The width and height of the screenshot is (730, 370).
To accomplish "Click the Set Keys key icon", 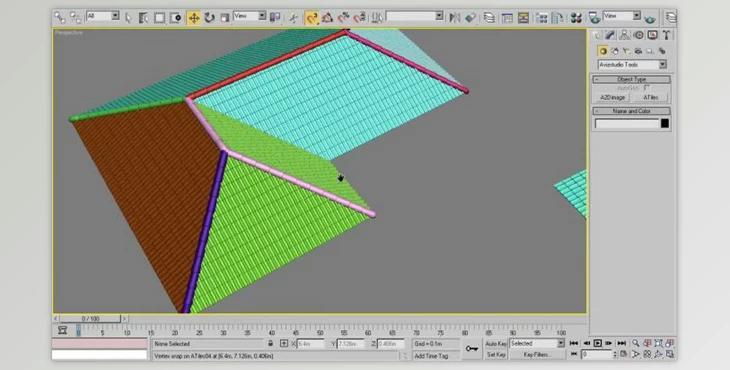I will point(472,349).
